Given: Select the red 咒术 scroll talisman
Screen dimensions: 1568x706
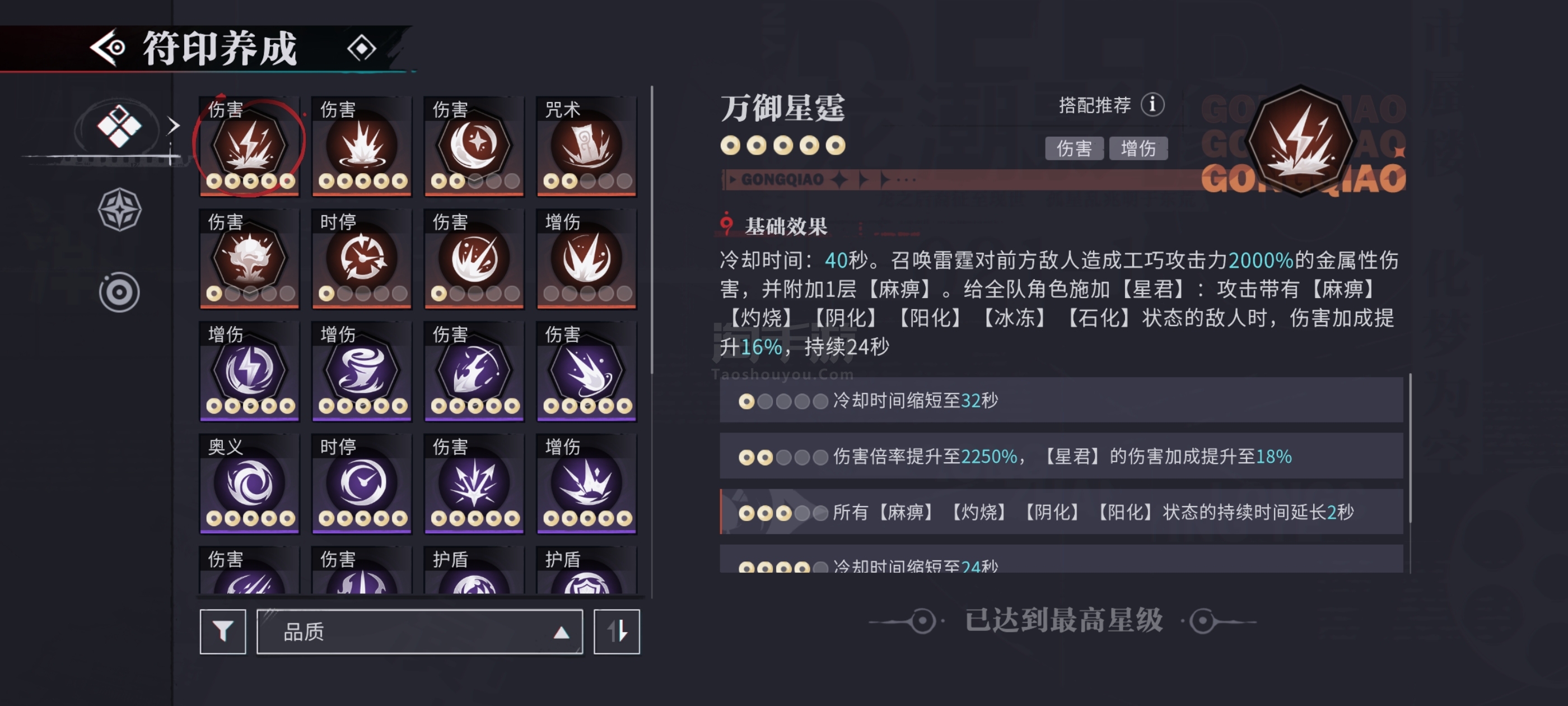Looking at the screenshot, I should click(x=586, y=146).
